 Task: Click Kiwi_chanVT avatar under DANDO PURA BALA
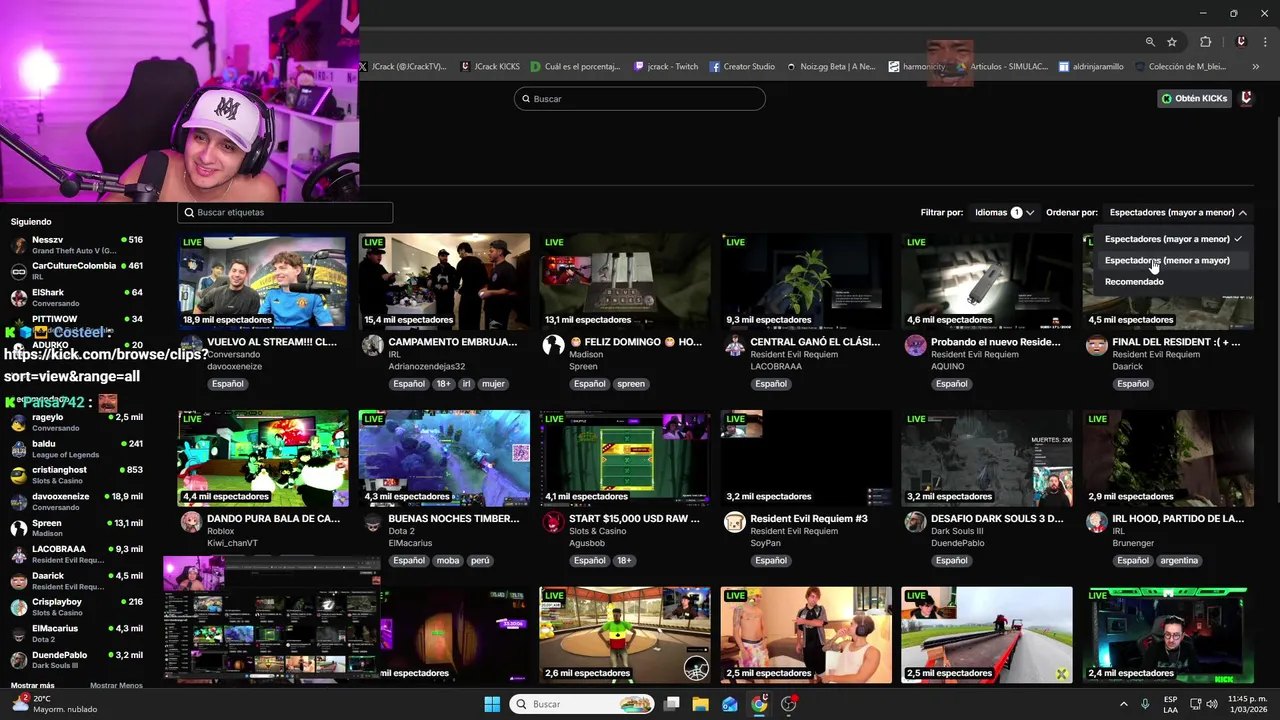pos(191,523)
